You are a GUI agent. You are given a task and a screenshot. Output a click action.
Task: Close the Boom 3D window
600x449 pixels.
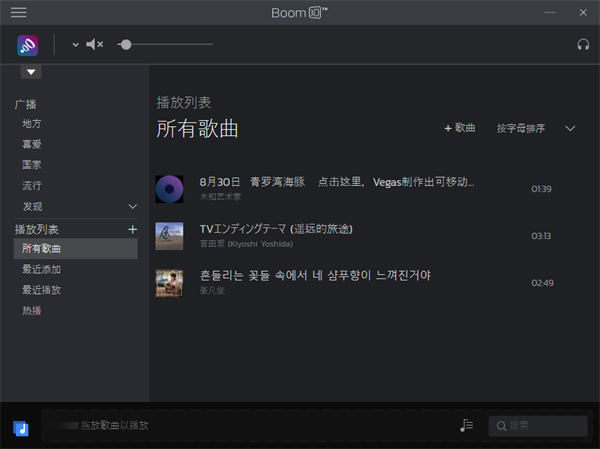[x=583, y=12]
